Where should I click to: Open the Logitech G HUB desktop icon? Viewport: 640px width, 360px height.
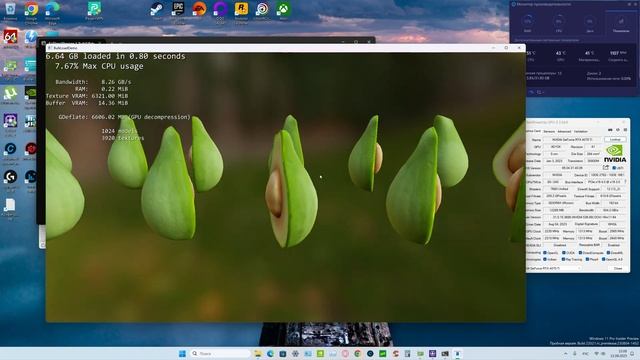10,178
